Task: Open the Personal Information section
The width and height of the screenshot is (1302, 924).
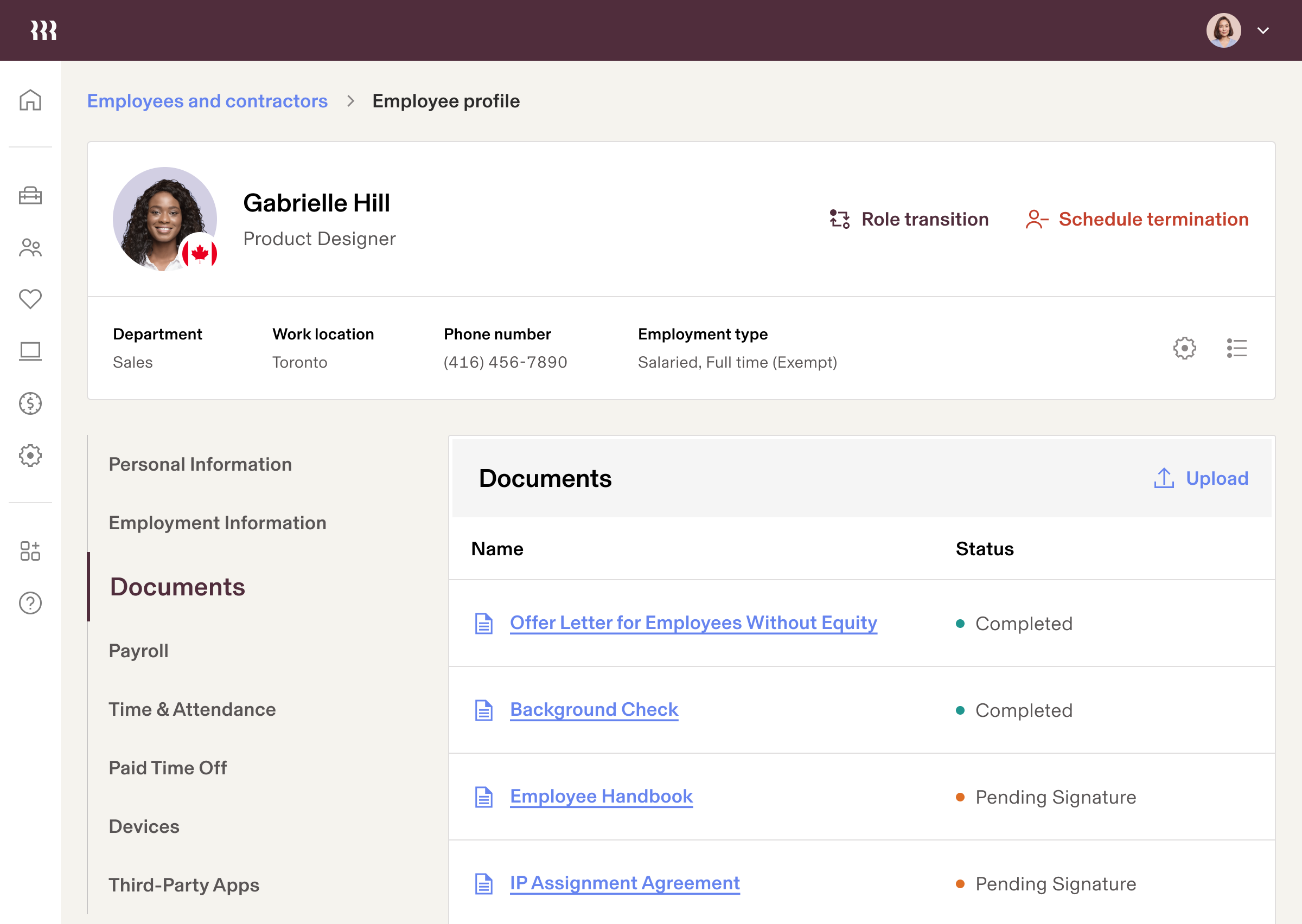Action: click(x=200, y=464)
